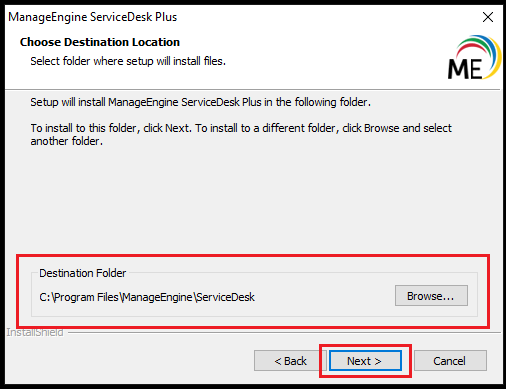The width and height of the screenshot is (506, 389).
Task: Click the black ME letters in logo
Action: pos(465,69)
